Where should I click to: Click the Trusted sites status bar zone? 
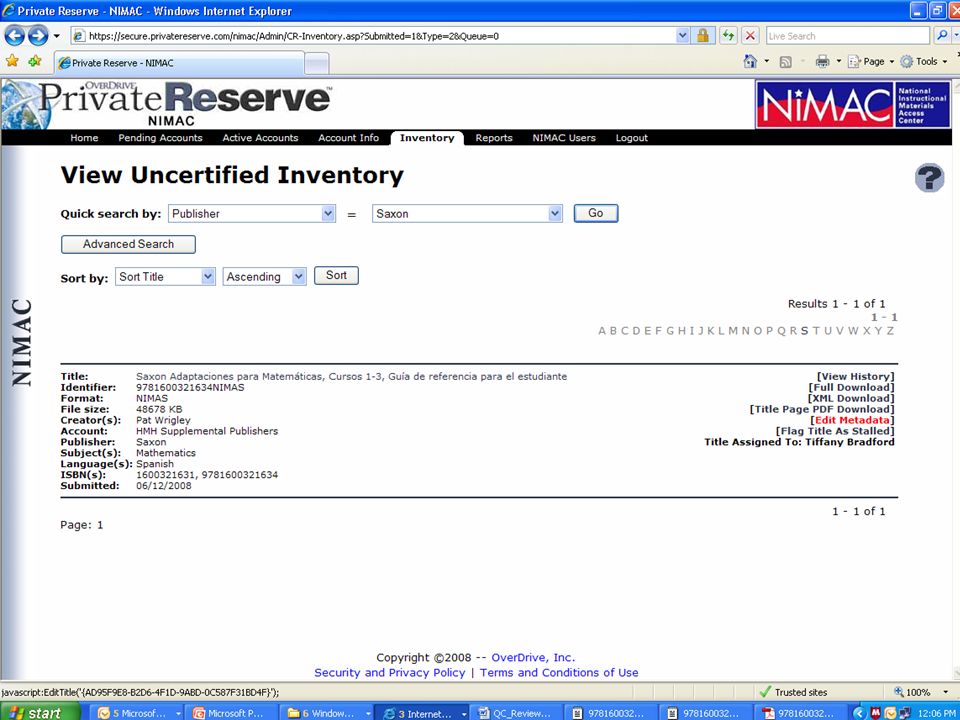pyautogui.click(x=793, y=692)
